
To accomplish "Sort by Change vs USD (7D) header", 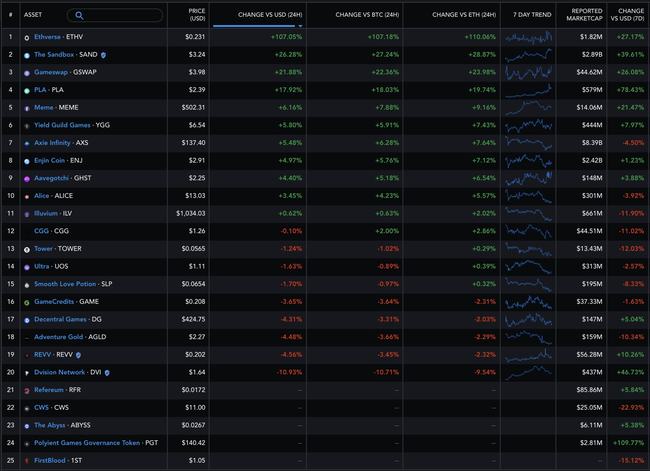I will [627, 15].
